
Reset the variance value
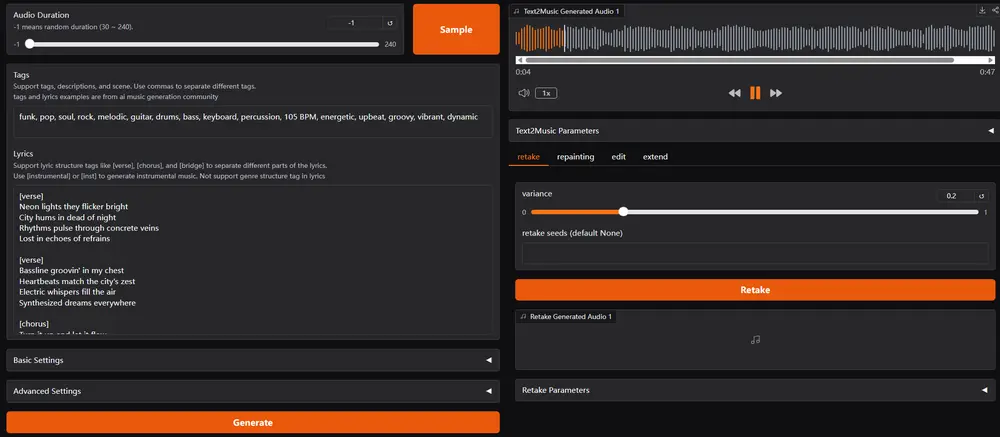pos(982,196)
